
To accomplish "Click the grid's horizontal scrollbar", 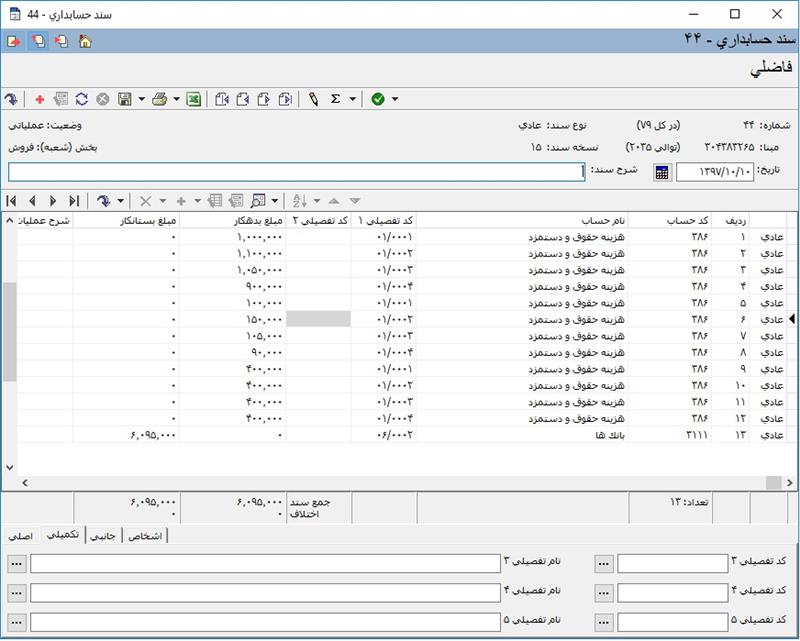I will [x=400, y=482].
